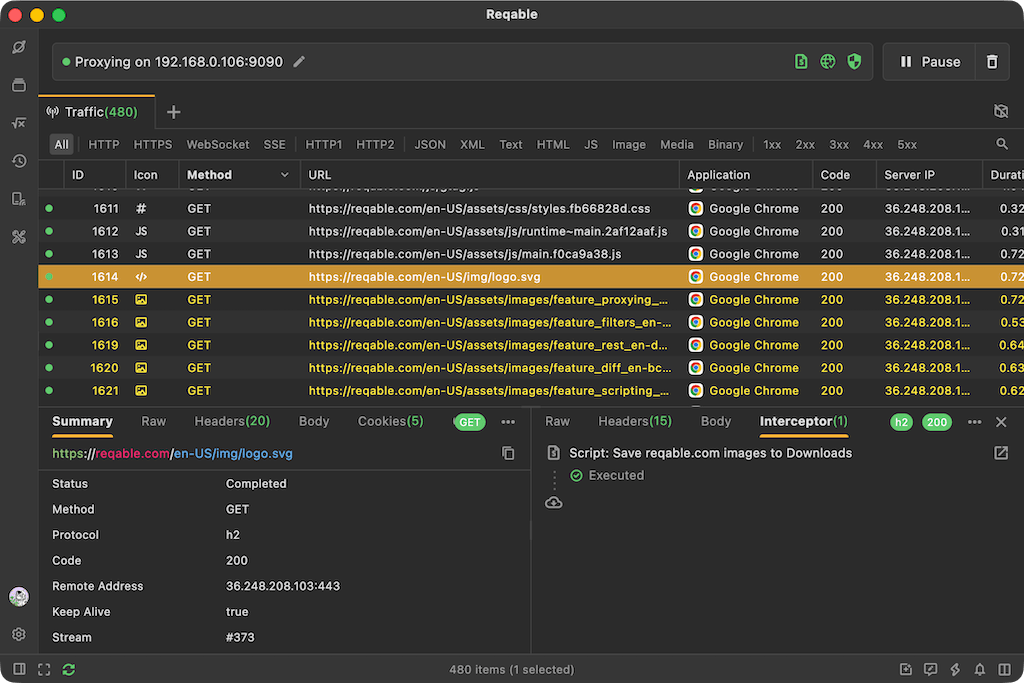Copy the request URL with copy icon
This screenshot has width=1024, height=683.
508,453
